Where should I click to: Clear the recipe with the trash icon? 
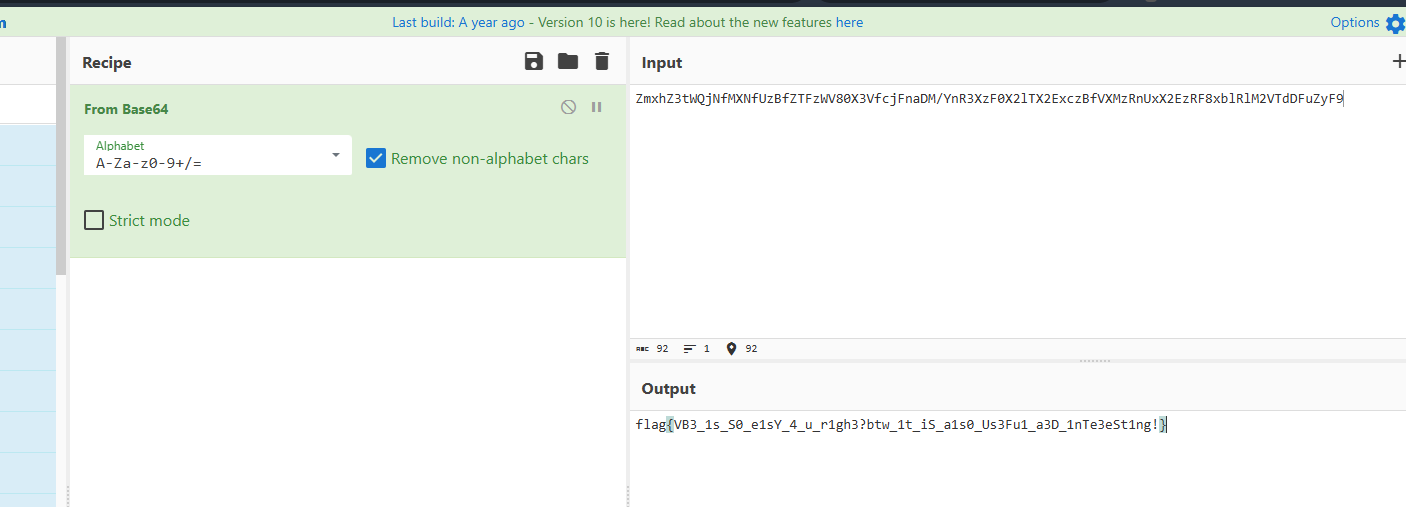point(601,62)
